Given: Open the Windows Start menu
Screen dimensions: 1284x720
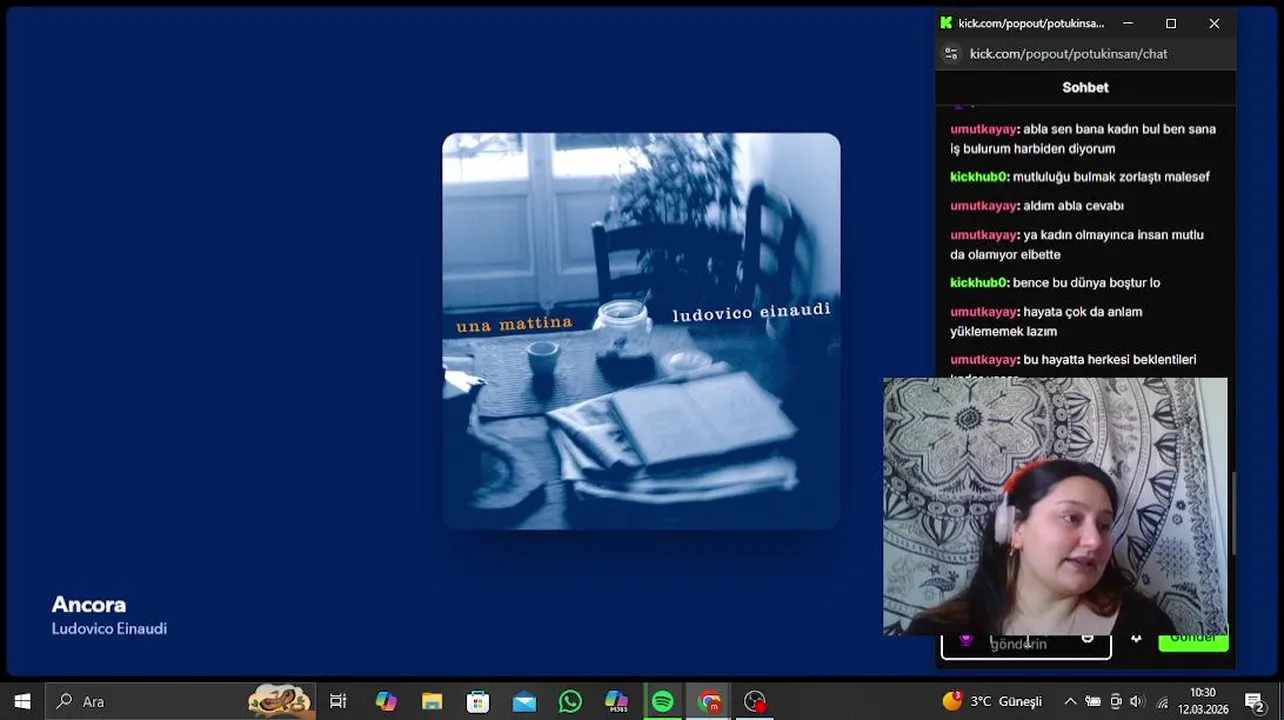Looking at the screenshot, I should (22, 701).
